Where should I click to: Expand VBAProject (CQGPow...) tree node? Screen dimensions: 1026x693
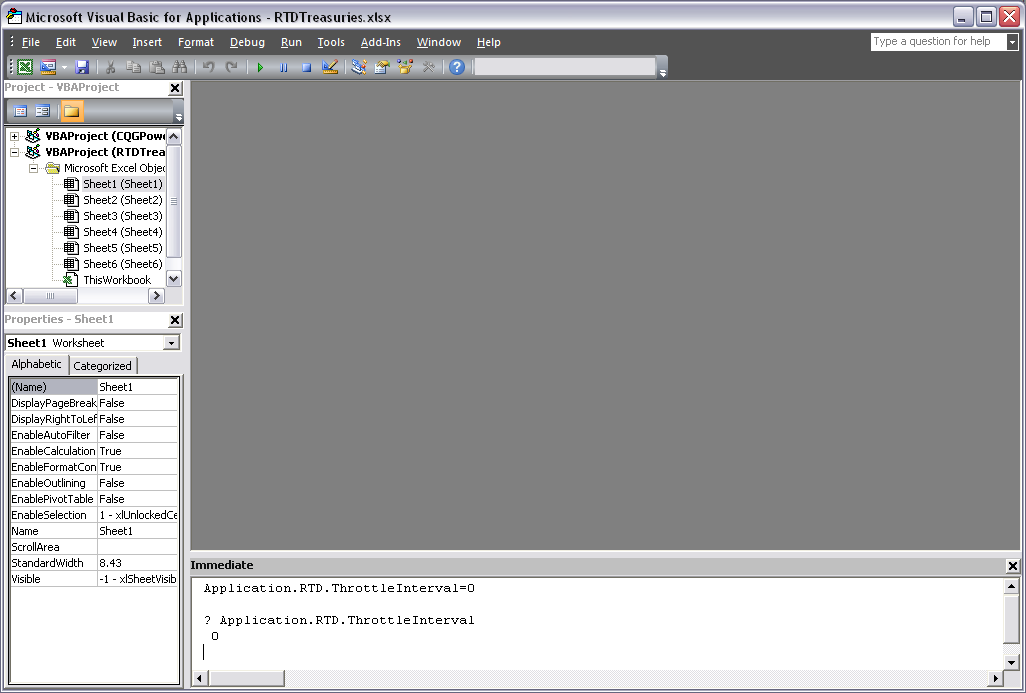click(15, 136)
